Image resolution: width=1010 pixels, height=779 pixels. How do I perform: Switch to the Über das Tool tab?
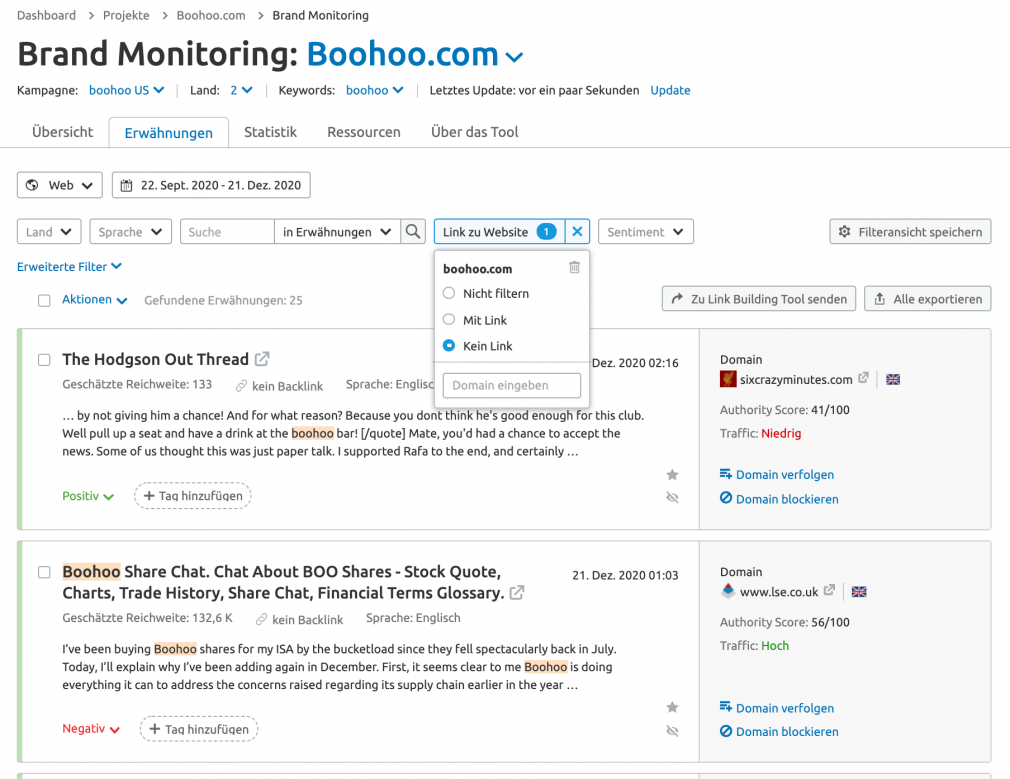coord(475,132)
